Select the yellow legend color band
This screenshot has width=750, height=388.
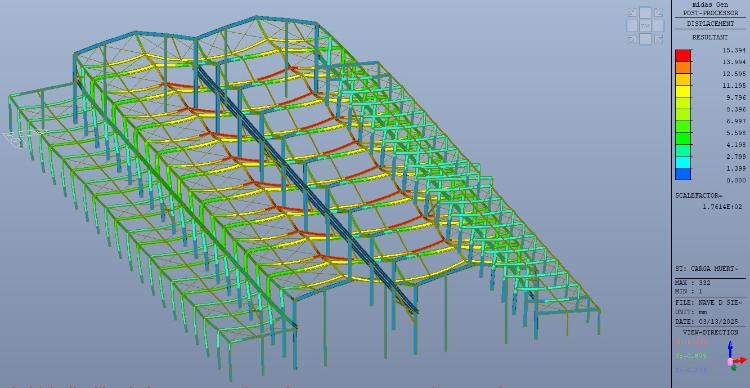click(683, 91)
